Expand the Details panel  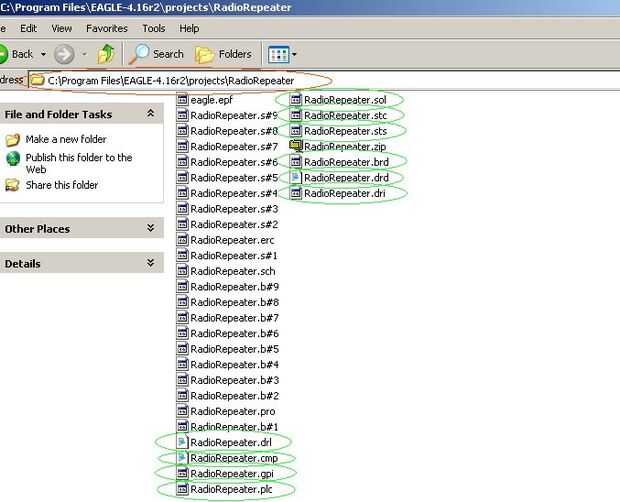click(150, 263)
